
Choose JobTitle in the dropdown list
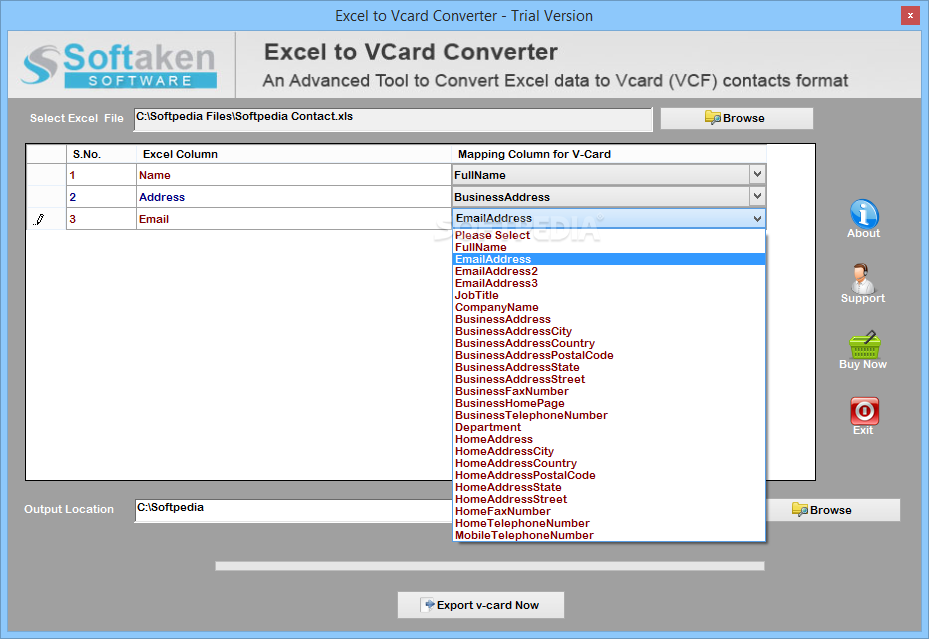tap(609, 295)
